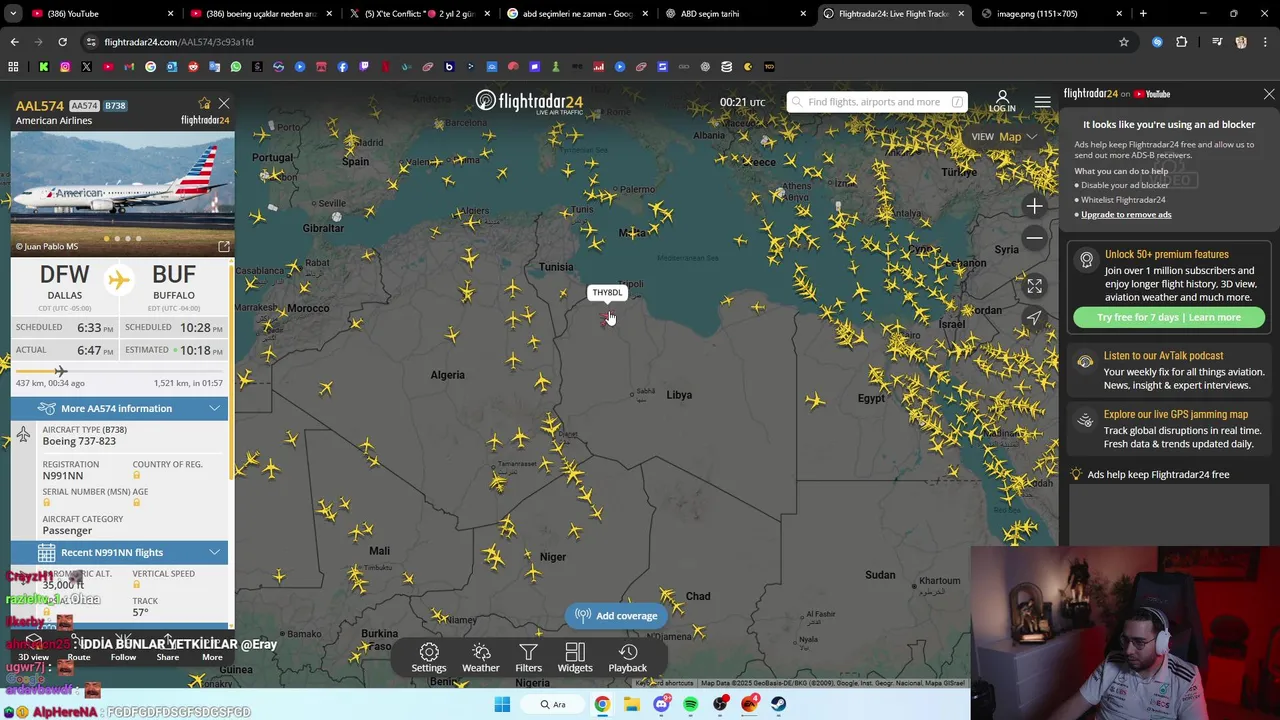
Task: Toggle fullscreen map view
Action: 1035,286
